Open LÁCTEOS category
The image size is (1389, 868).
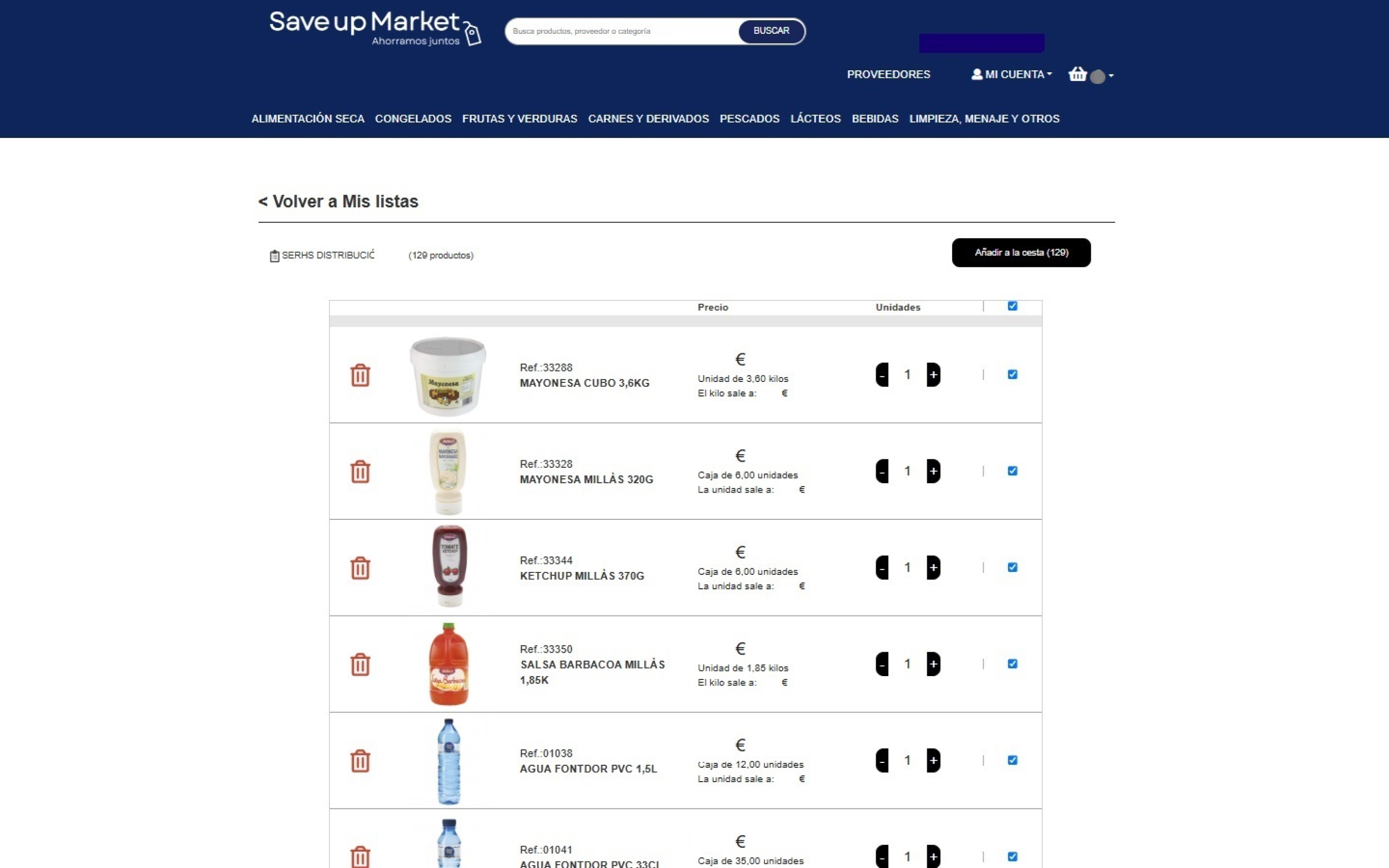tap(816, 119)
